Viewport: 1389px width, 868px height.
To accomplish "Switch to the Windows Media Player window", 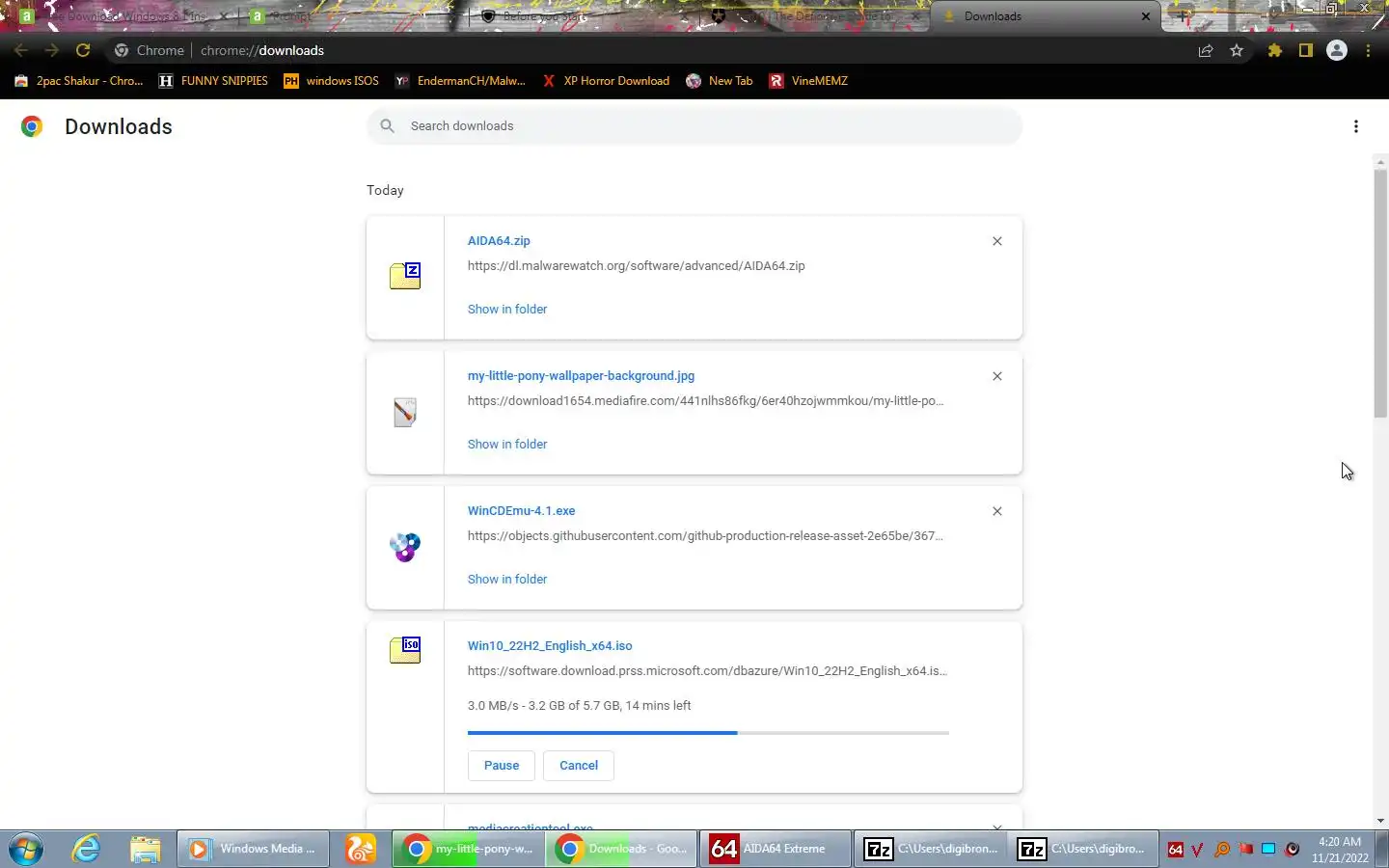I will pos(253,850).
